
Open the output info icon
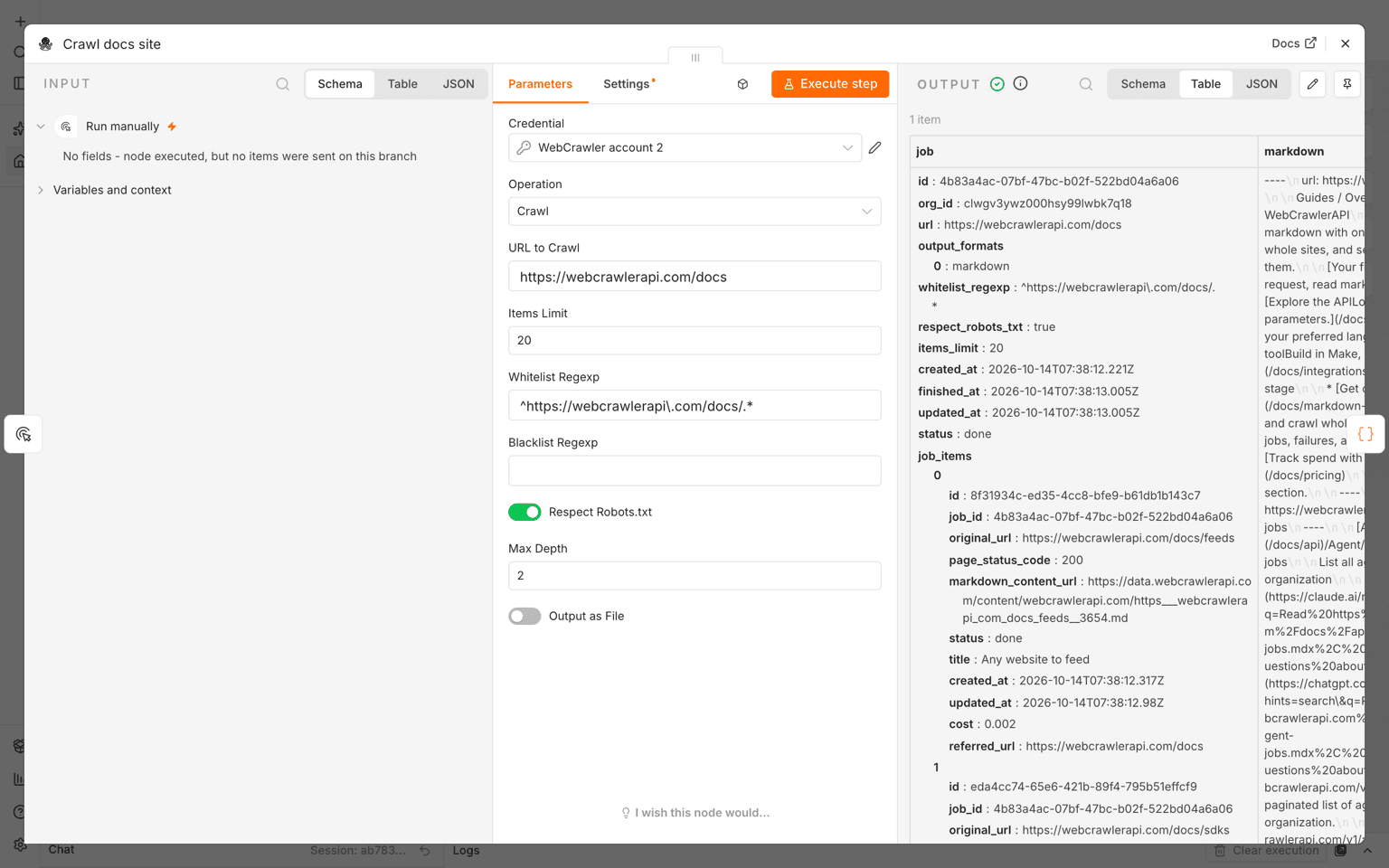(1021, 83)
